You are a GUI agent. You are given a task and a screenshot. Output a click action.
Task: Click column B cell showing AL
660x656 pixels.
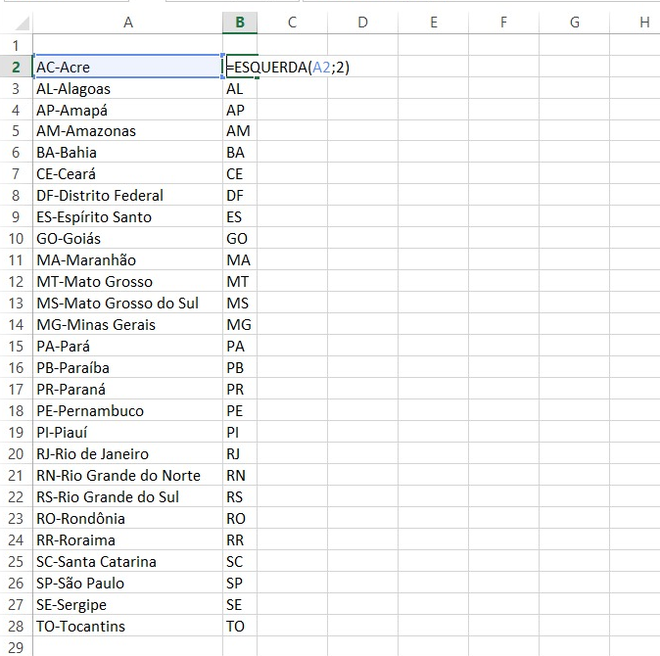[240, 88]
